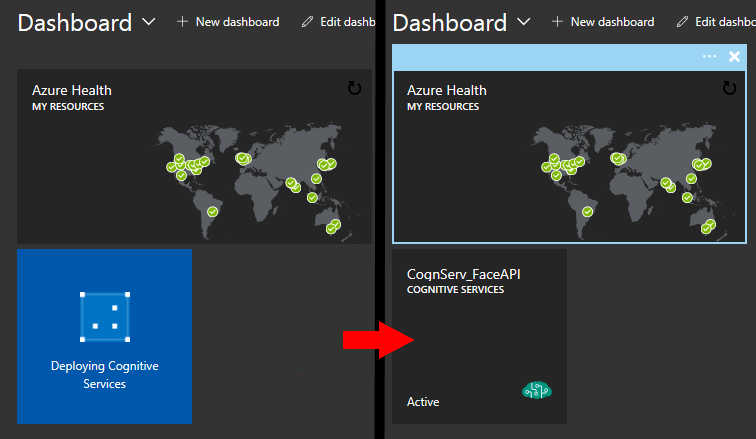Click the left Dashboard heading text
Screen dimensions: 756x439
coord(75,23)
